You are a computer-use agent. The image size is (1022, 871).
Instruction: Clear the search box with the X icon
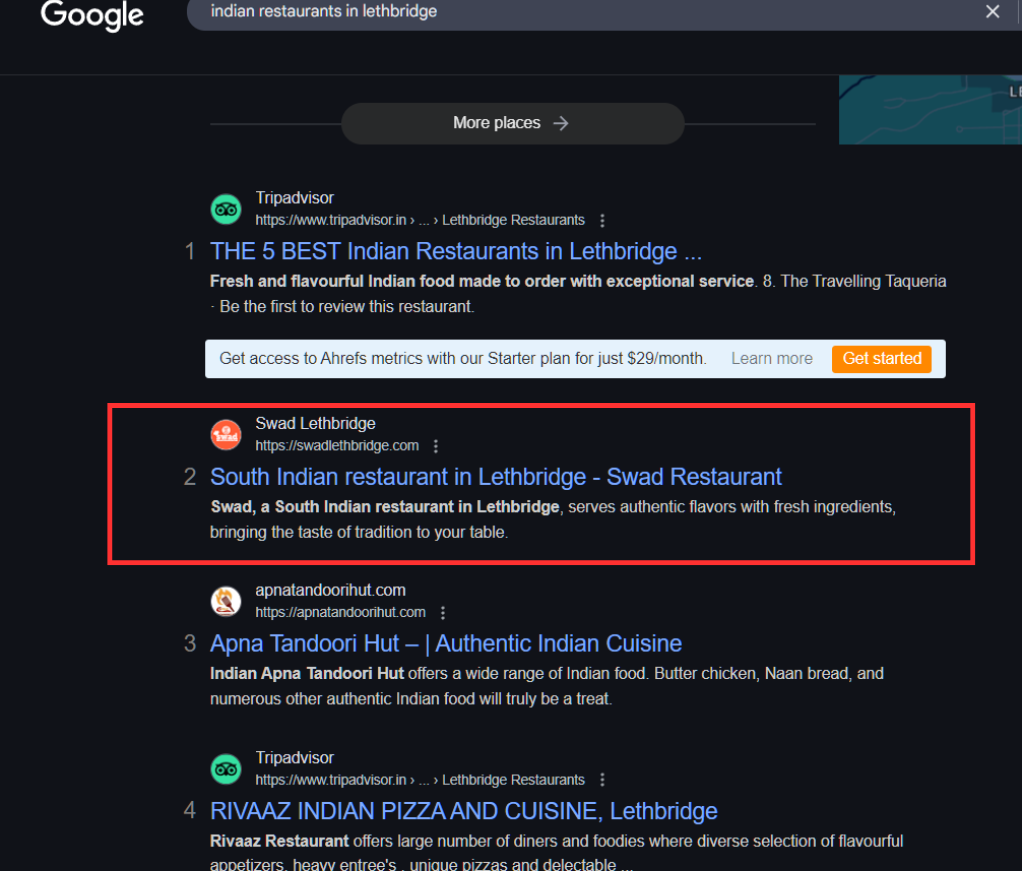992,12
